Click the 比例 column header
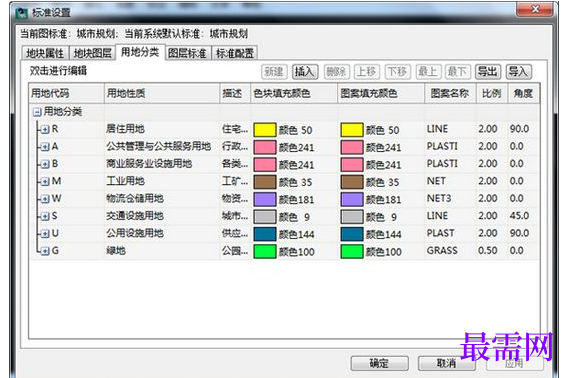572x378 pixels. 492,93
